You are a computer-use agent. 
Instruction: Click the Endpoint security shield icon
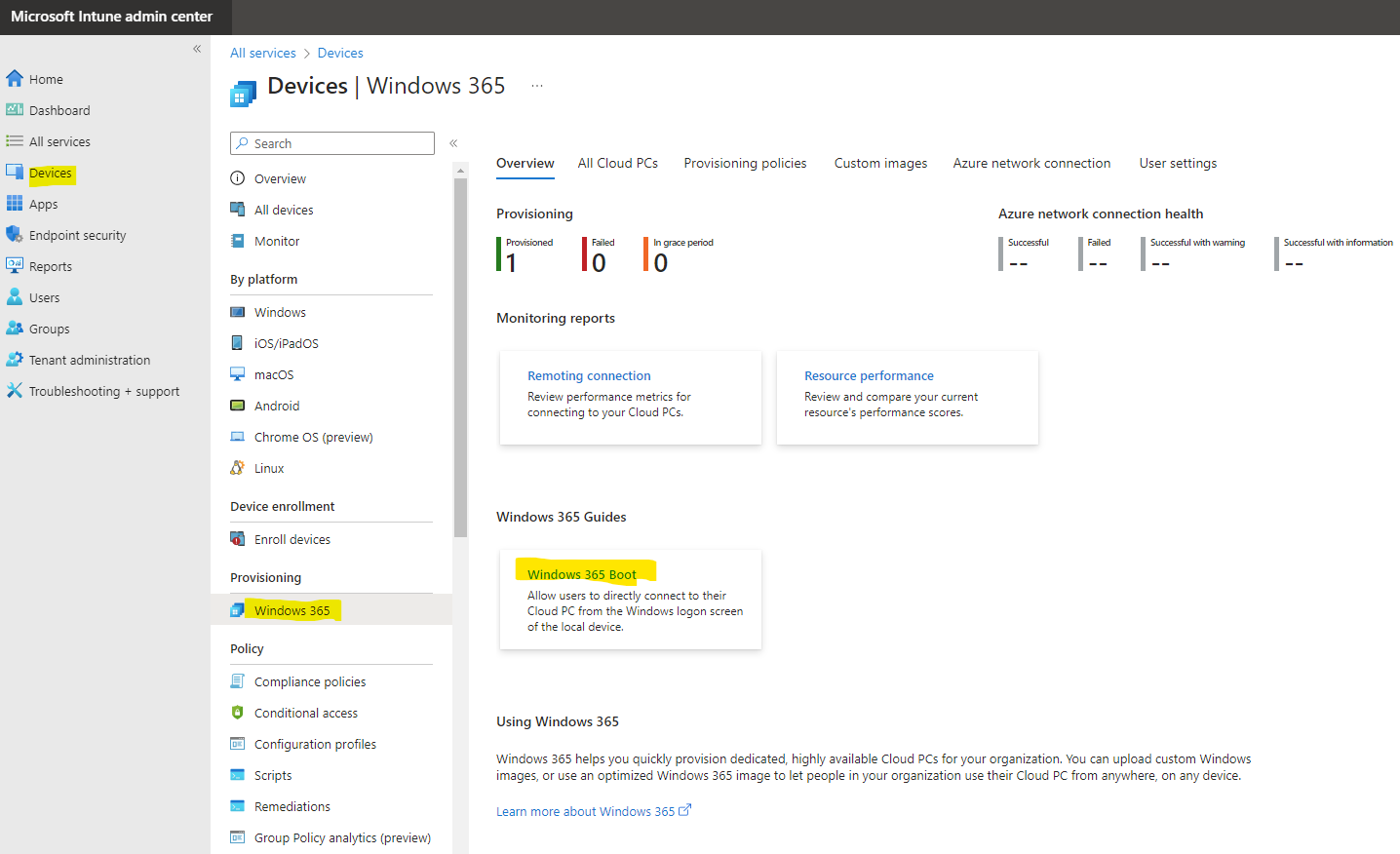pyautogui.click(x=15, y=235)
